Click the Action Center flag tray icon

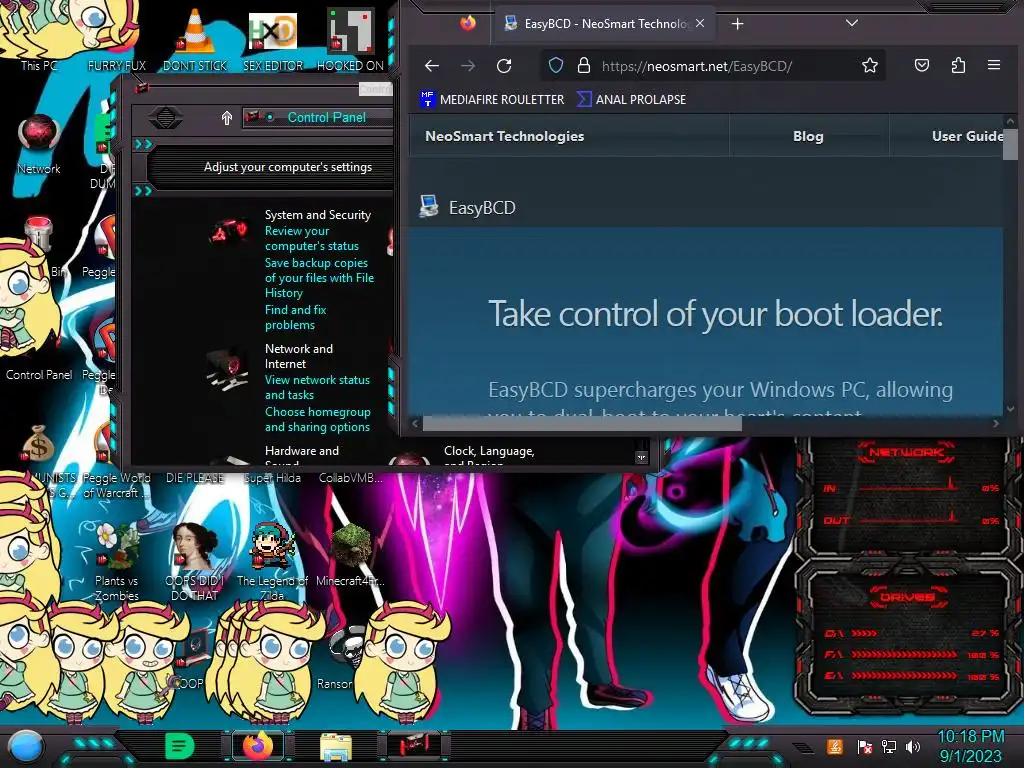point(864,746)
